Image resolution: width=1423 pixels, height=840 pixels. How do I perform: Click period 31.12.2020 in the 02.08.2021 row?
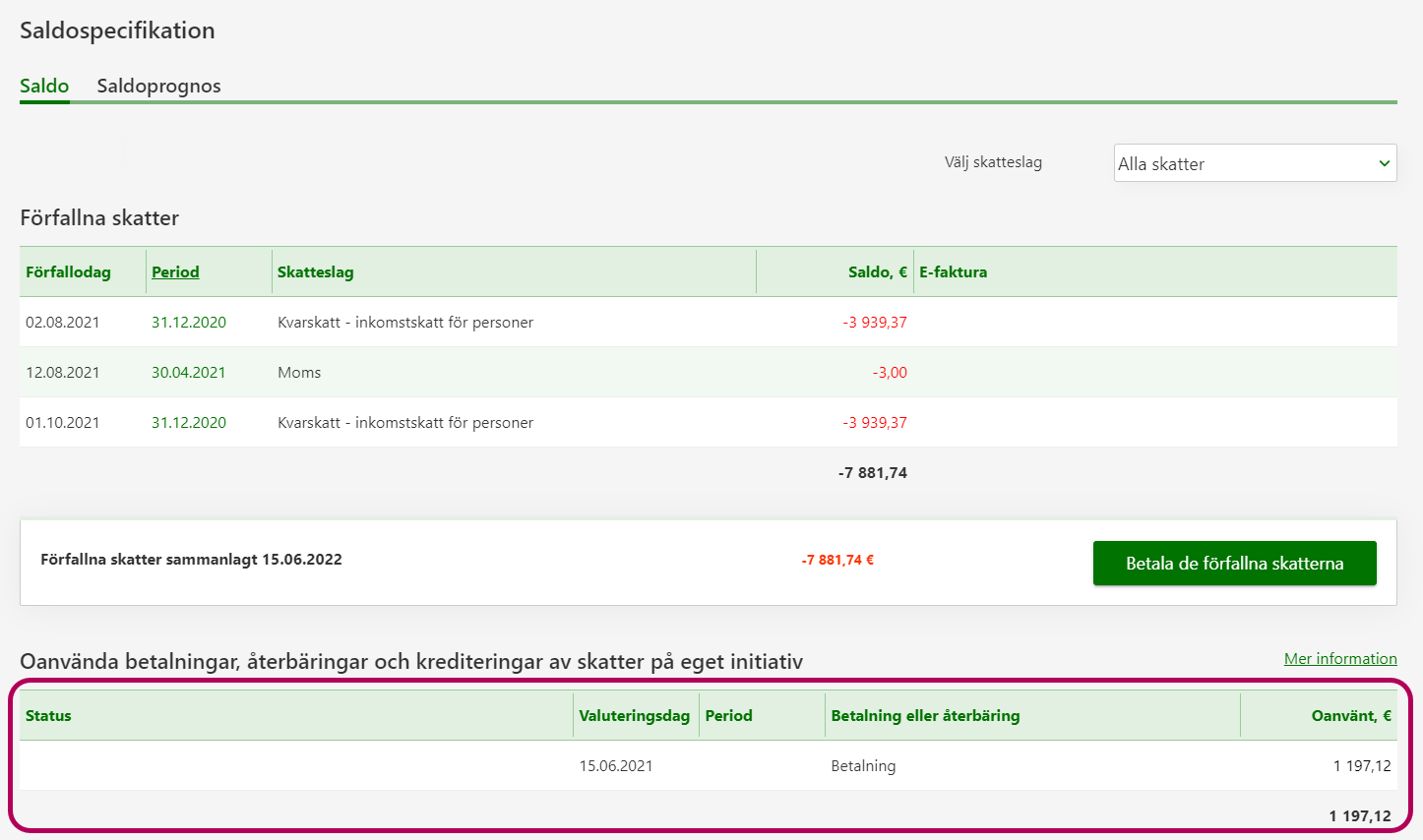189,323
